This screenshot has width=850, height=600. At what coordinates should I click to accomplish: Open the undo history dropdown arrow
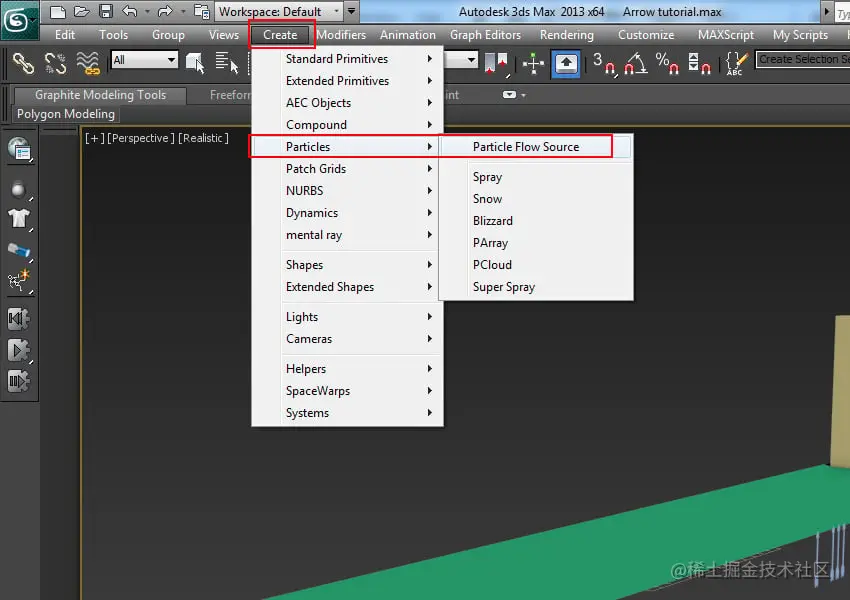pyautogui.click(x=147, y=11)
